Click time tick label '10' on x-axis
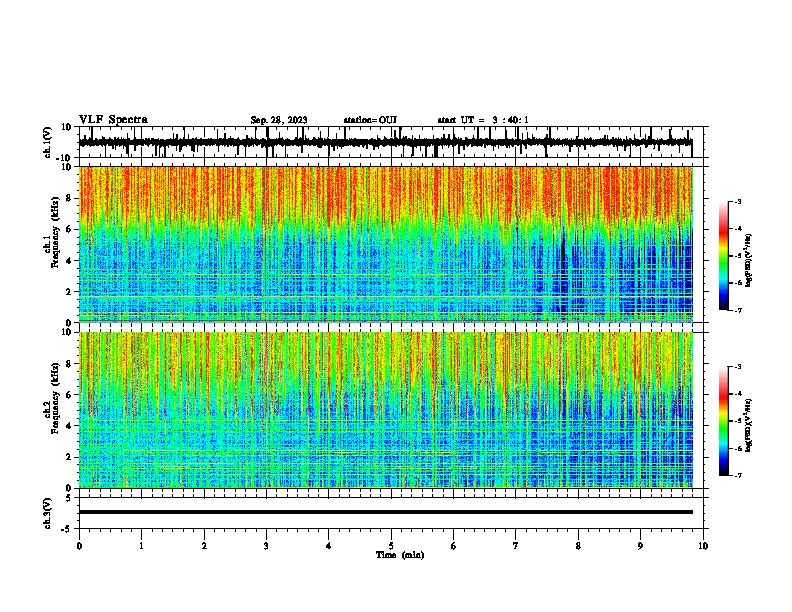Viewport: 792px width, 612px height. tap(703, 546)
